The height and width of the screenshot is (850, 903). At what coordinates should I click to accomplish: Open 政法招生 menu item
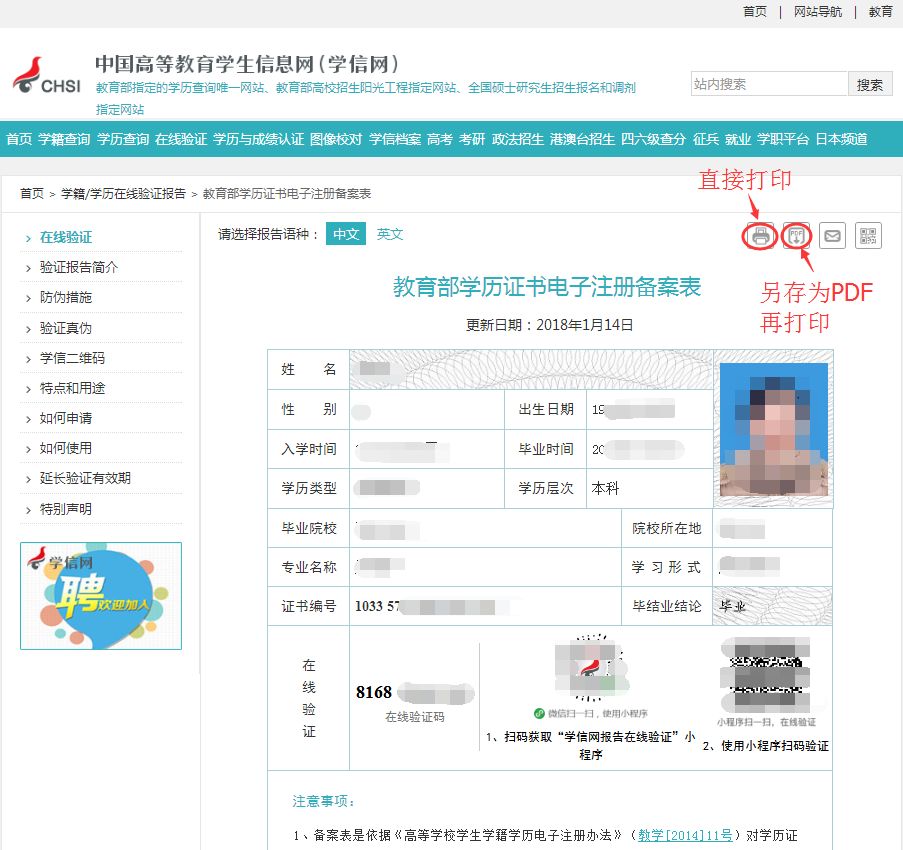click(518, 139)
